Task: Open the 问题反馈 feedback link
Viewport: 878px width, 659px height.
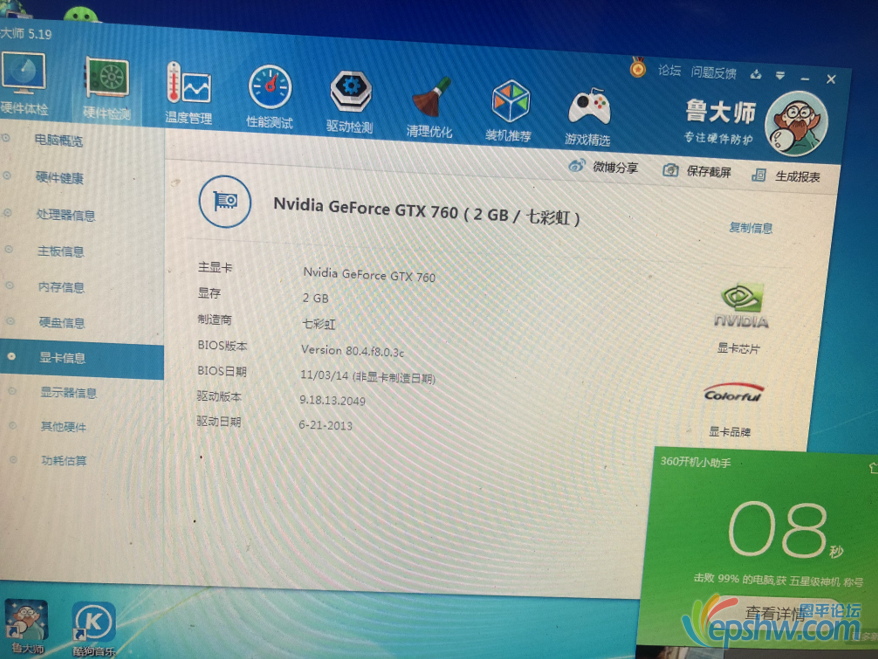Action: pos(713,73)
